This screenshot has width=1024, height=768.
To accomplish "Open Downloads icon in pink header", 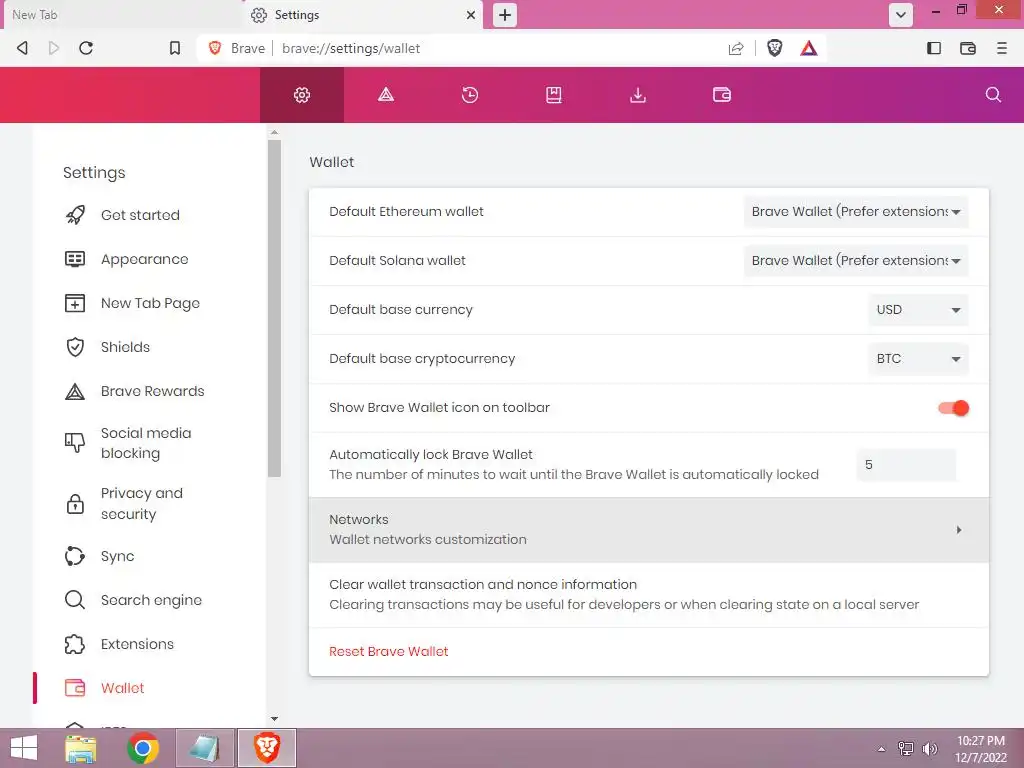I will [638, 95].
